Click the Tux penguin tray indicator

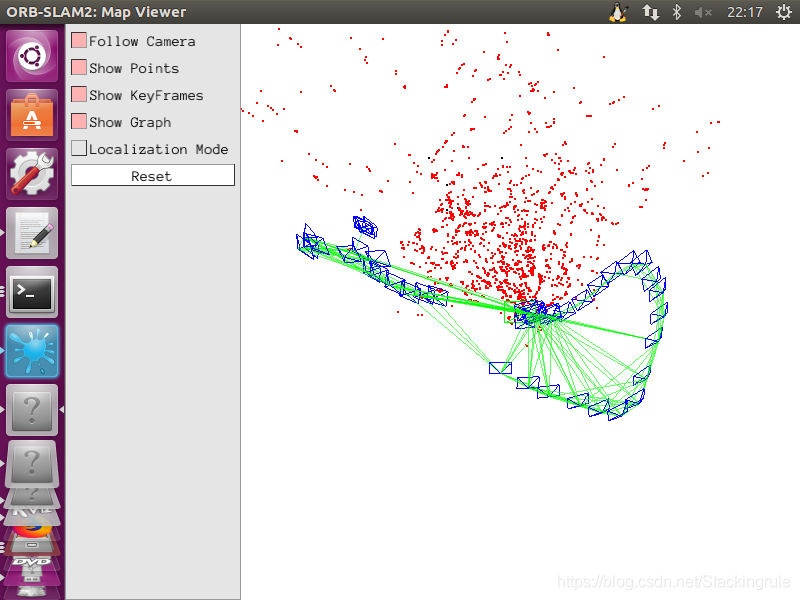tap(618, 12)
